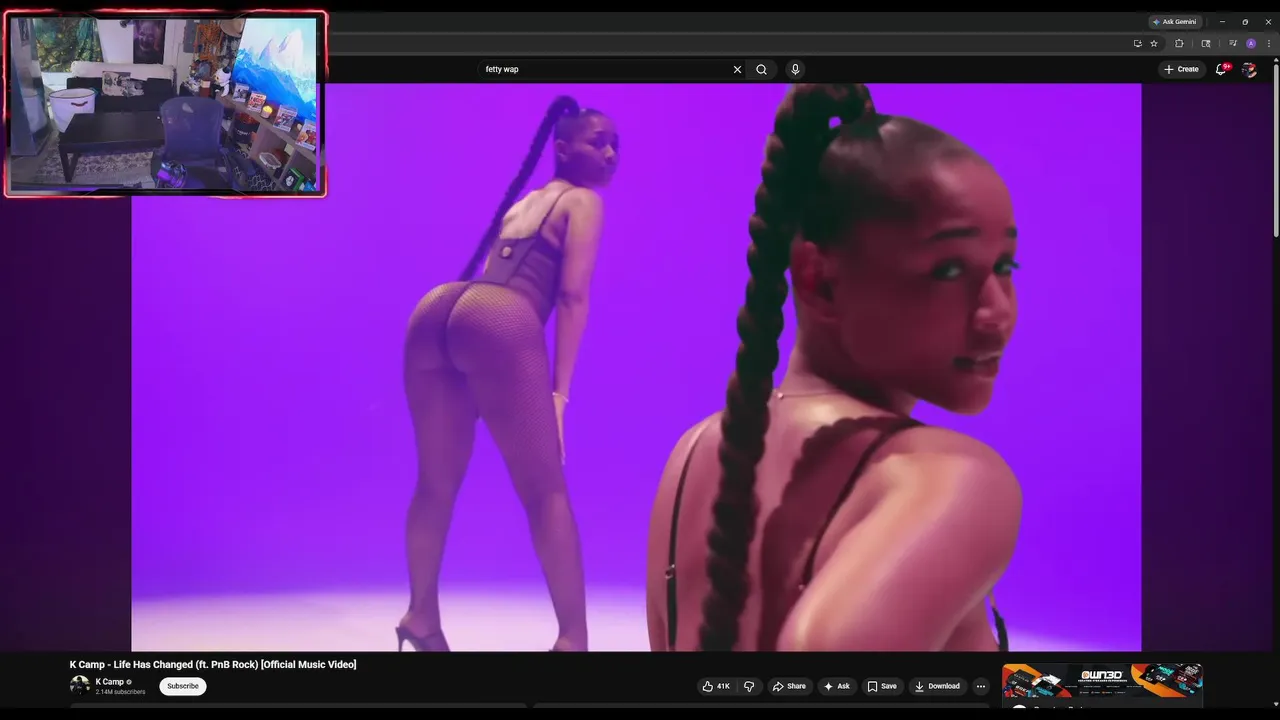Clear the search text with X

737,69
